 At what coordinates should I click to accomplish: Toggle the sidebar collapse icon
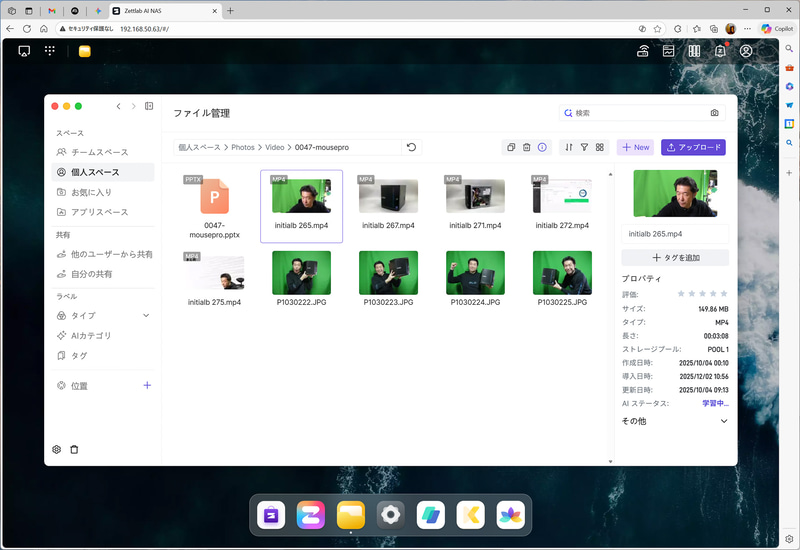click(149, 106)
